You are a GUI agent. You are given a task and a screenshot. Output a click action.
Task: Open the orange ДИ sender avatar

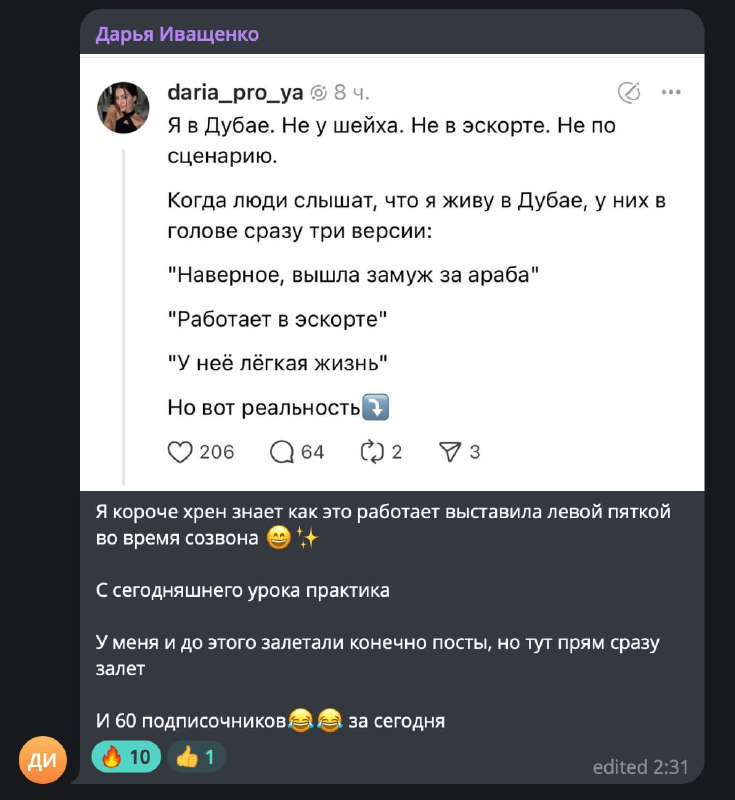43,760
